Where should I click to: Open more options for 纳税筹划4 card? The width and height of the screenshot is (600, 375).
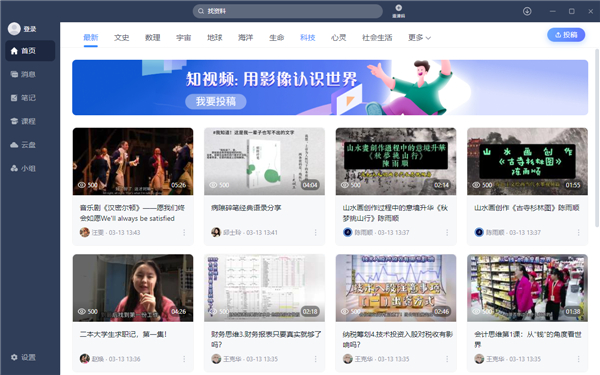(x=447, y=359)
